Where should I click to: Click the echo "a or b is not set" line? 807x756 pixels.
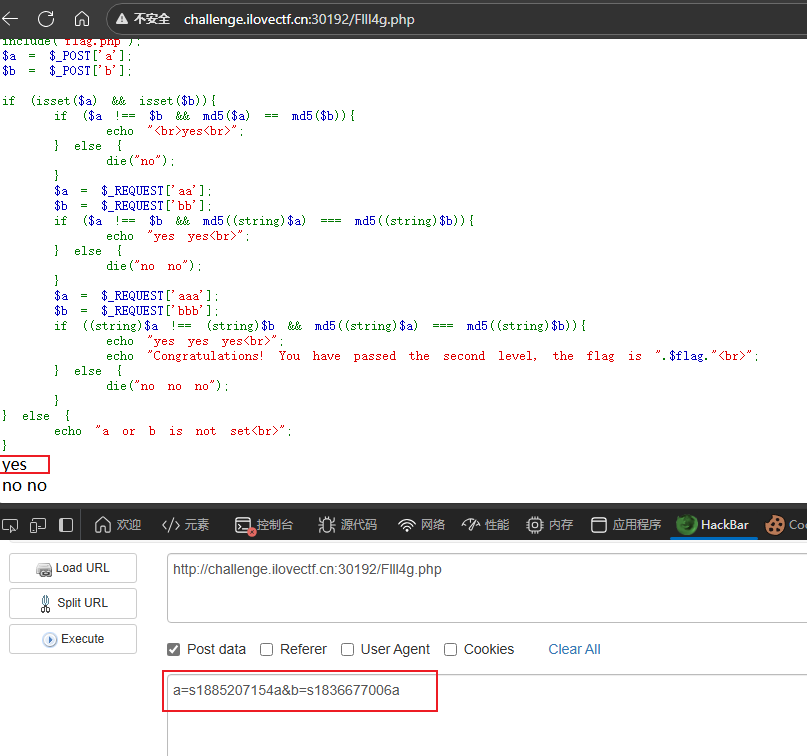[x=173, y=431]
